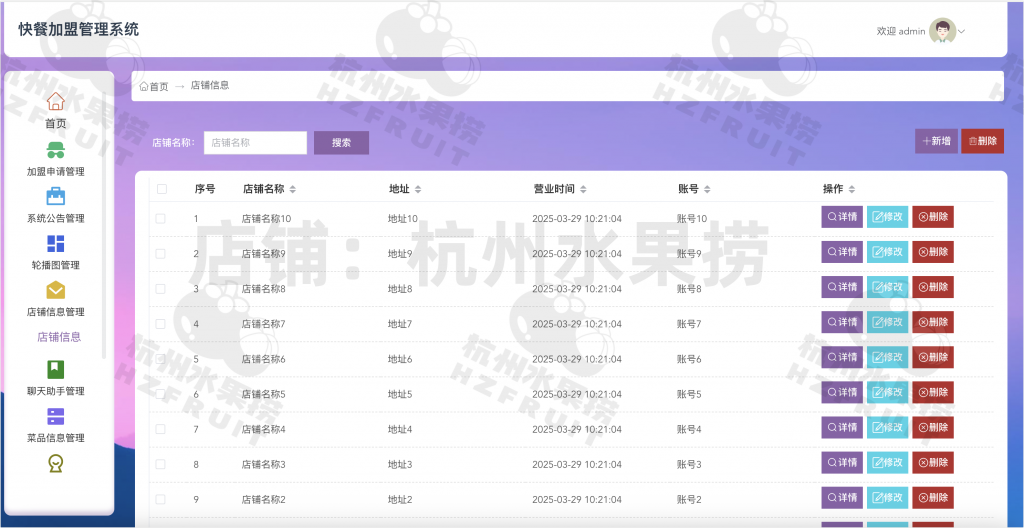Image resolution: width=1024 pixels, height=528 pixels.
Task: Tick the select-all header checkbox
Action: (162, 189)
